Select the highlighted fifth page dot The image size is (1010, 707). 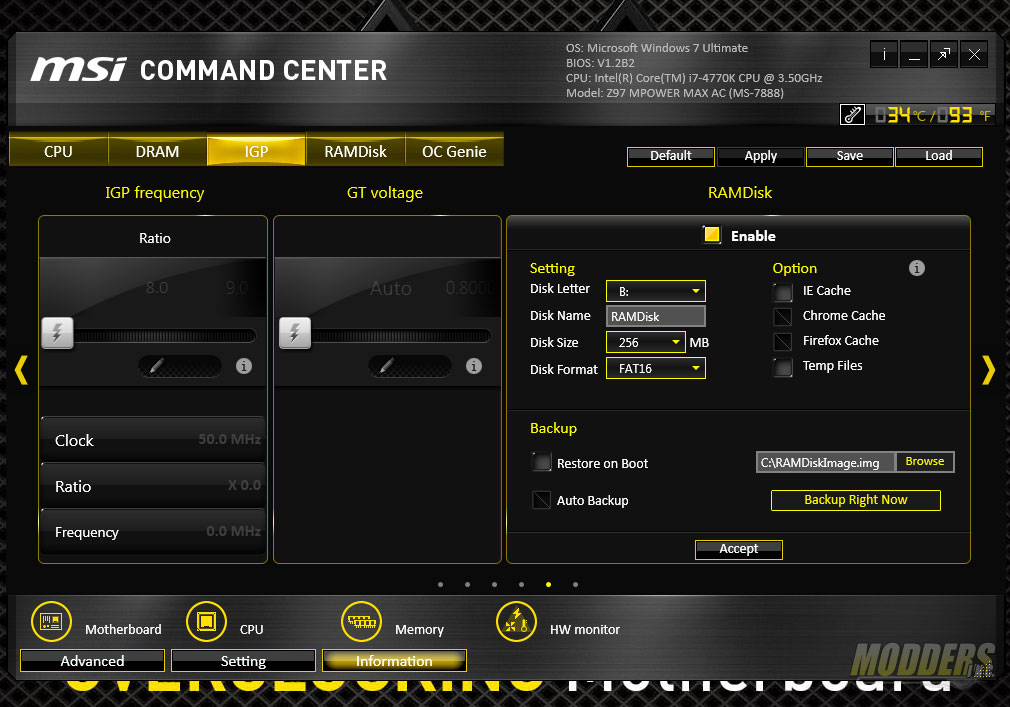(x=548, y=585)
